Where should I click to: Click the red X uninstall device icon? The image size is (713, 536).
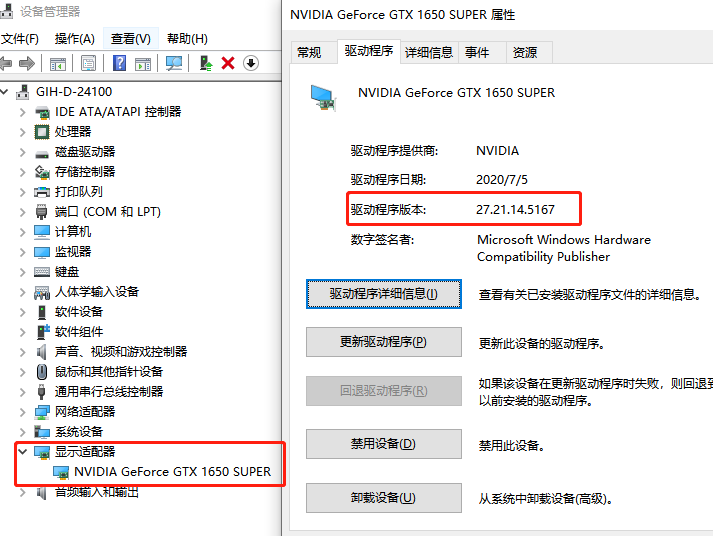(x=228, y=63)
